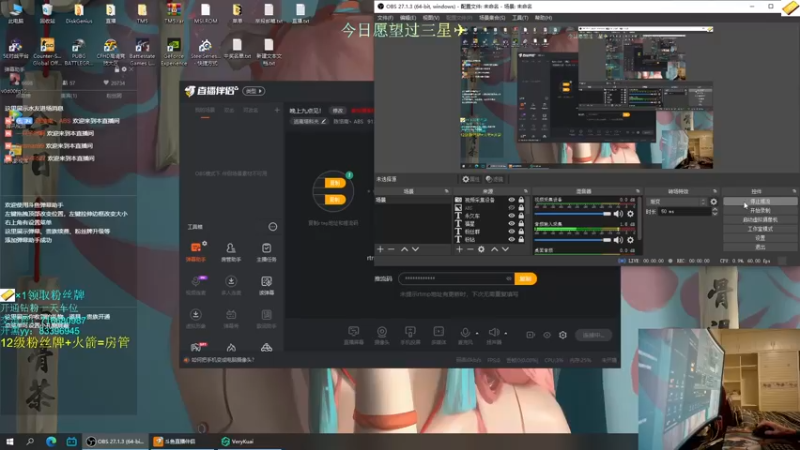Image resolution: width=800 pixels, height=450 pixels.
Task: Open the microphone options arrow in the bottom toolbar
Action: pyautogui.click(x=477, y=333)
